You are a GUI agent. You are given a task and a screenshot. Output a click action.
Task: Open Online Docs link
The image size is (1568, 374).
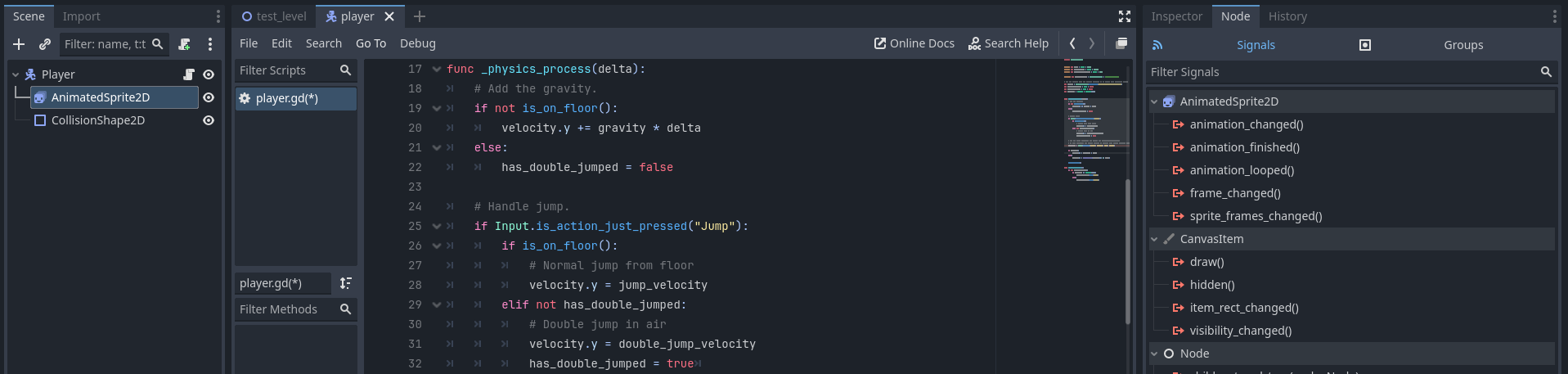[914, 43]
